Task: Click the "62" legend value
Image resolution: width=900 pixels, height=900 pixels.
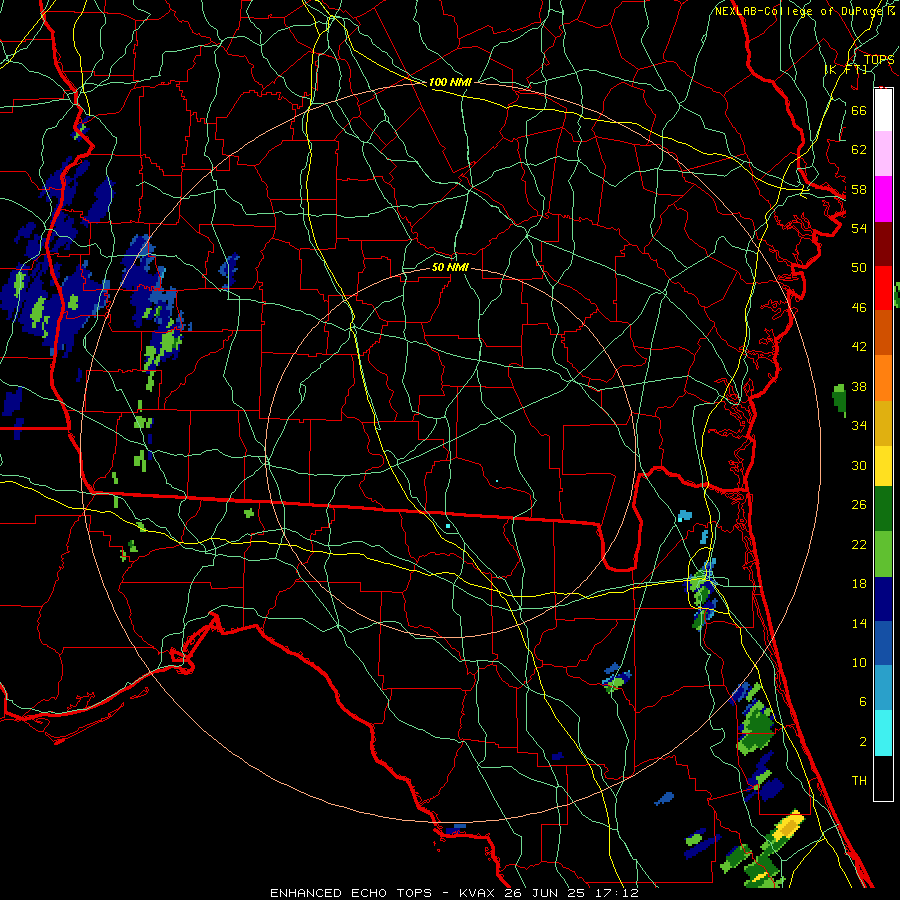Action: pyautogui.click(x=859, y=150)
